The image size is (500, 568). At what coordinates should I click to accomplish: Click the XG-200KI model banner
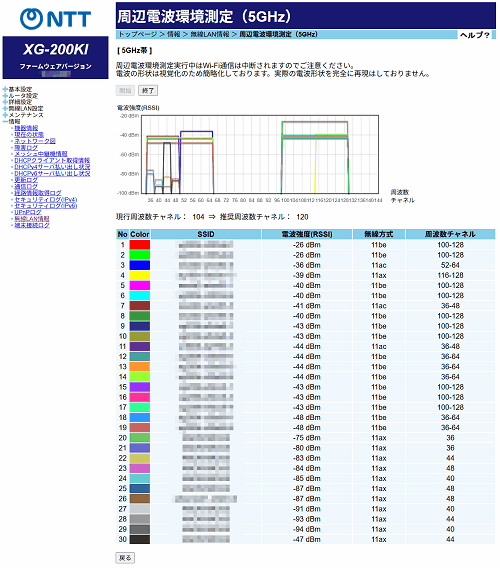[55, 57]
